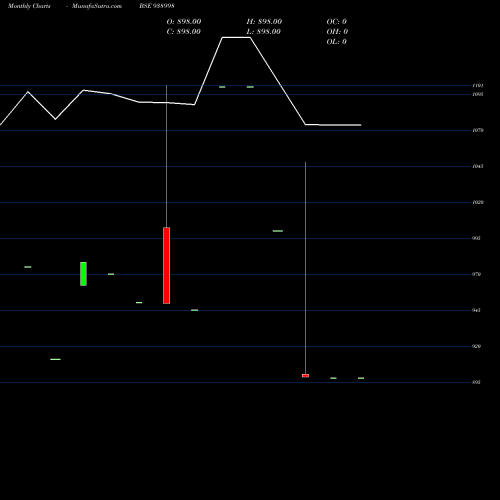The height and width of the screenshot is (500, 500).
Task: Click the 1070 price axis label
Action: [478, 130]
